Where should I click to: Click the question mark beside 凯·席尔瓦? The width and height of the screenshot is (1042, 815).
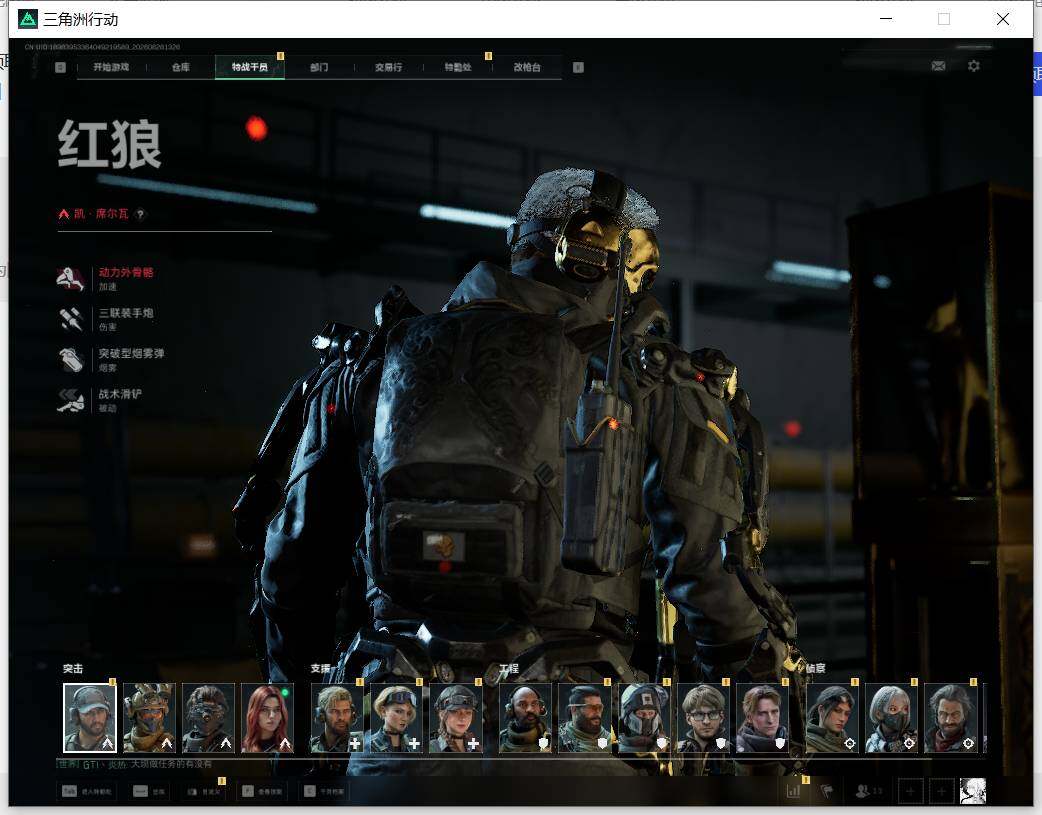click(x=140, y=214)
